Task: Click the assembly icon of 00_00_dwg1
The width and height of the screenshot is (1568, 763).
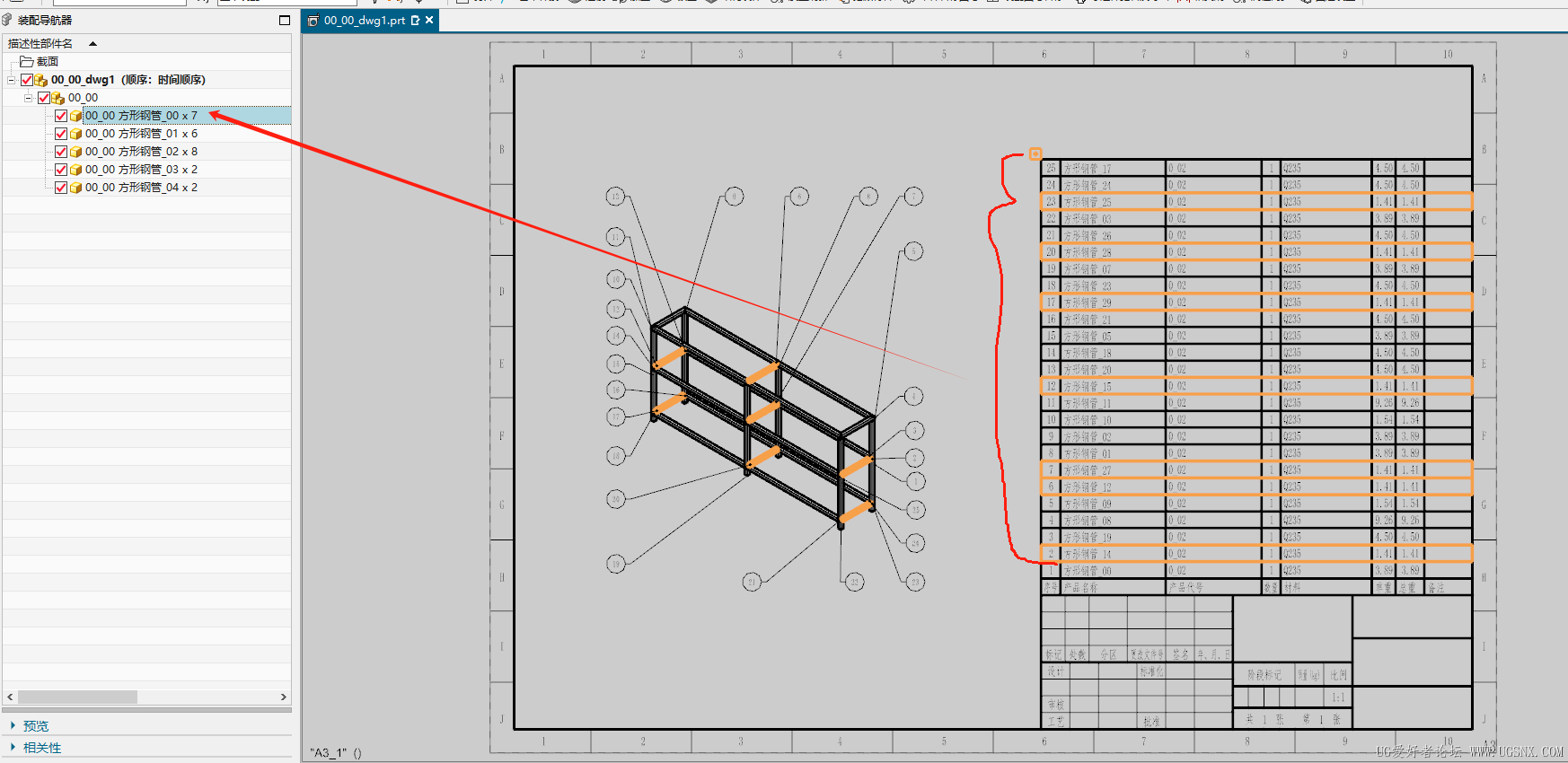Action: pos(40,80)
